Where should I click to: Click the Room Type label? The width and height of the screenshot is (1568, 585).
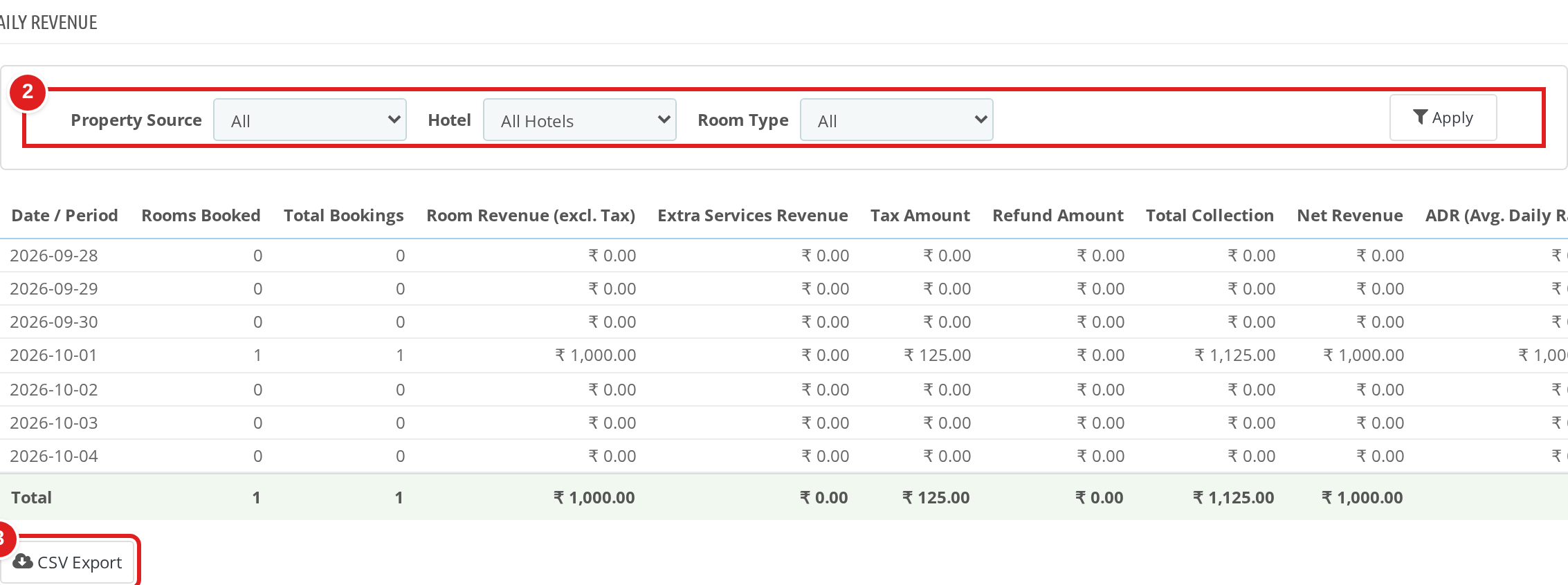point(743,120)
